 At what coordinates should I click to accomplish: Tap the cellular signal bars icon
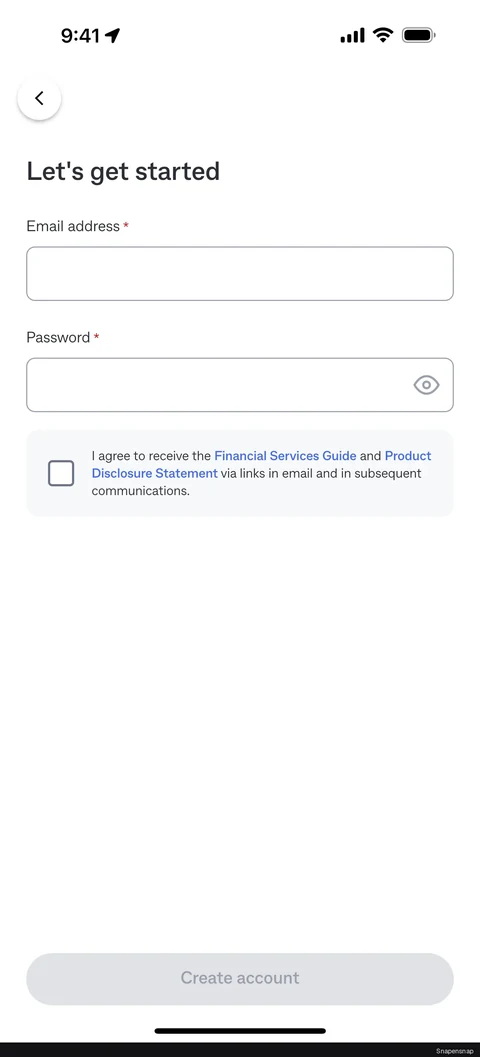point(353,36)
